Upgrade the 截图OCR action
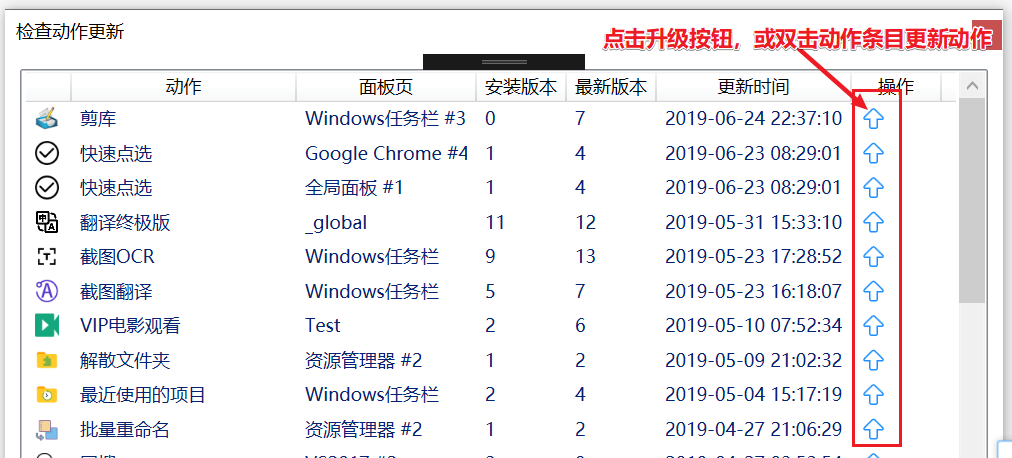The width and height of the screenshot is (1012, 458). [873, 256]
